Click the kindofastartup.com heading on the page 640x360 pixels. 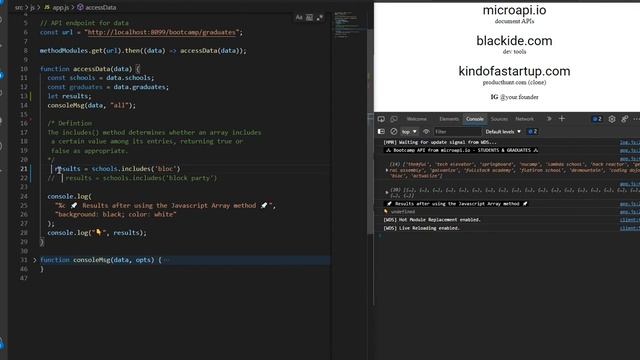(x=514, y=71)
